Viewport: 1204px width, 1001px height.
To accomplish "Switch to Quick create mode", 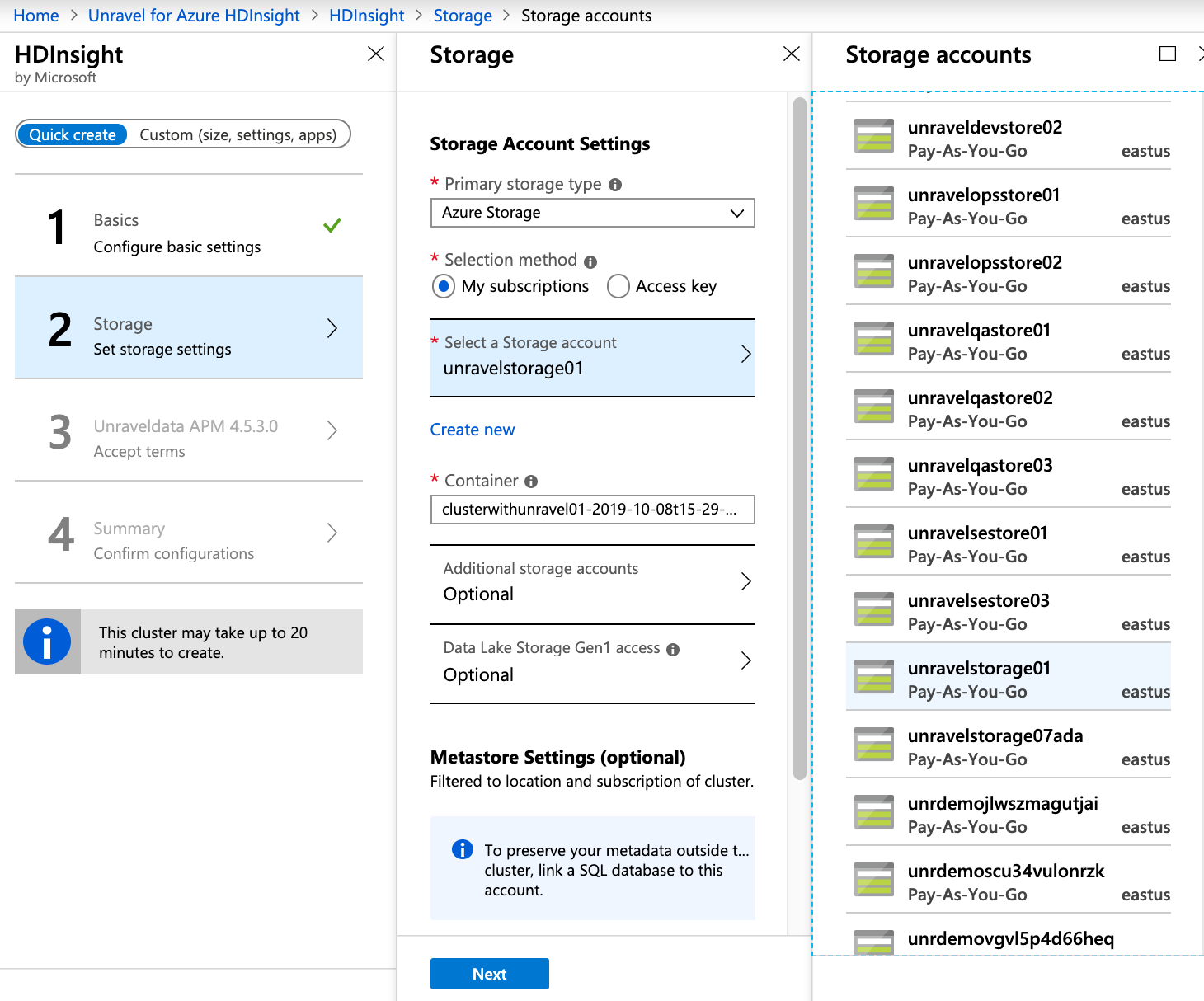I will 73,134.
